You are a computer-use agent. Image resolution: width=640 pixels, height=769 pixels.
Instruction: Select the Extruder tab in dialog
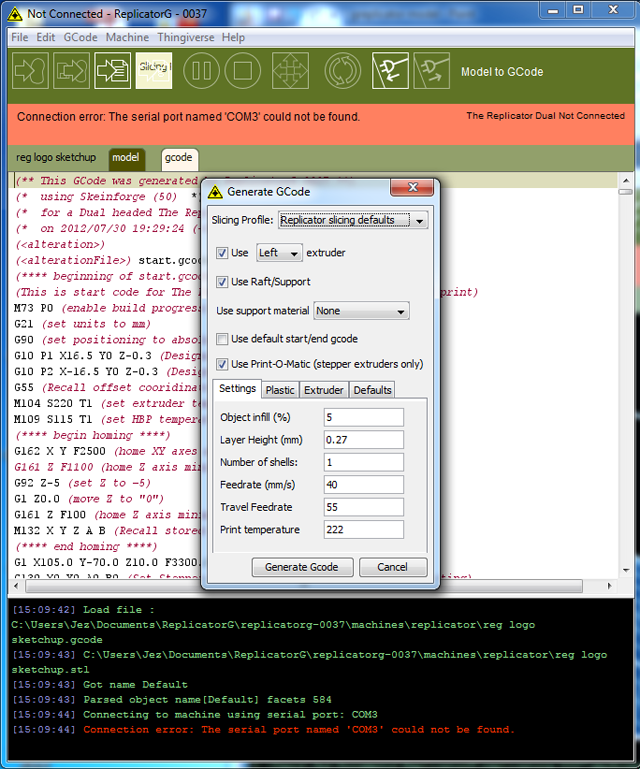(x=324, y=390)
